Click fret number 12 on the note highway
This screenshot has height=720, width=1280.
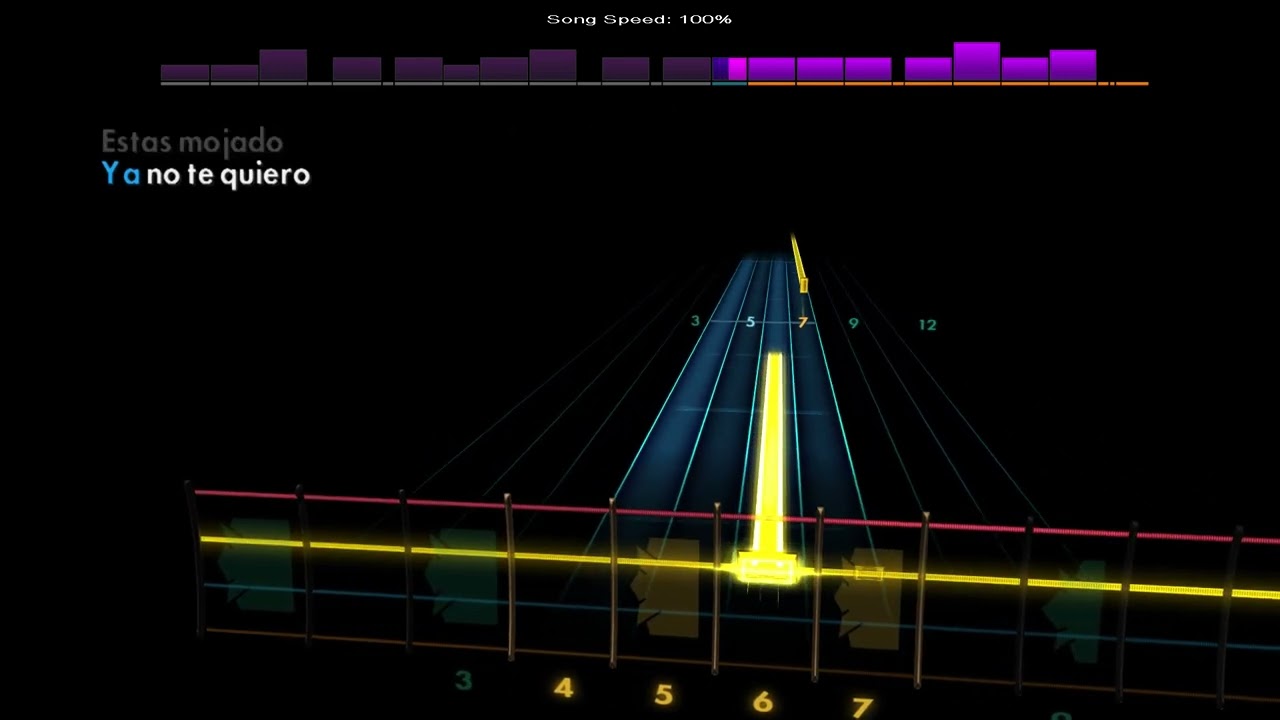927,325
